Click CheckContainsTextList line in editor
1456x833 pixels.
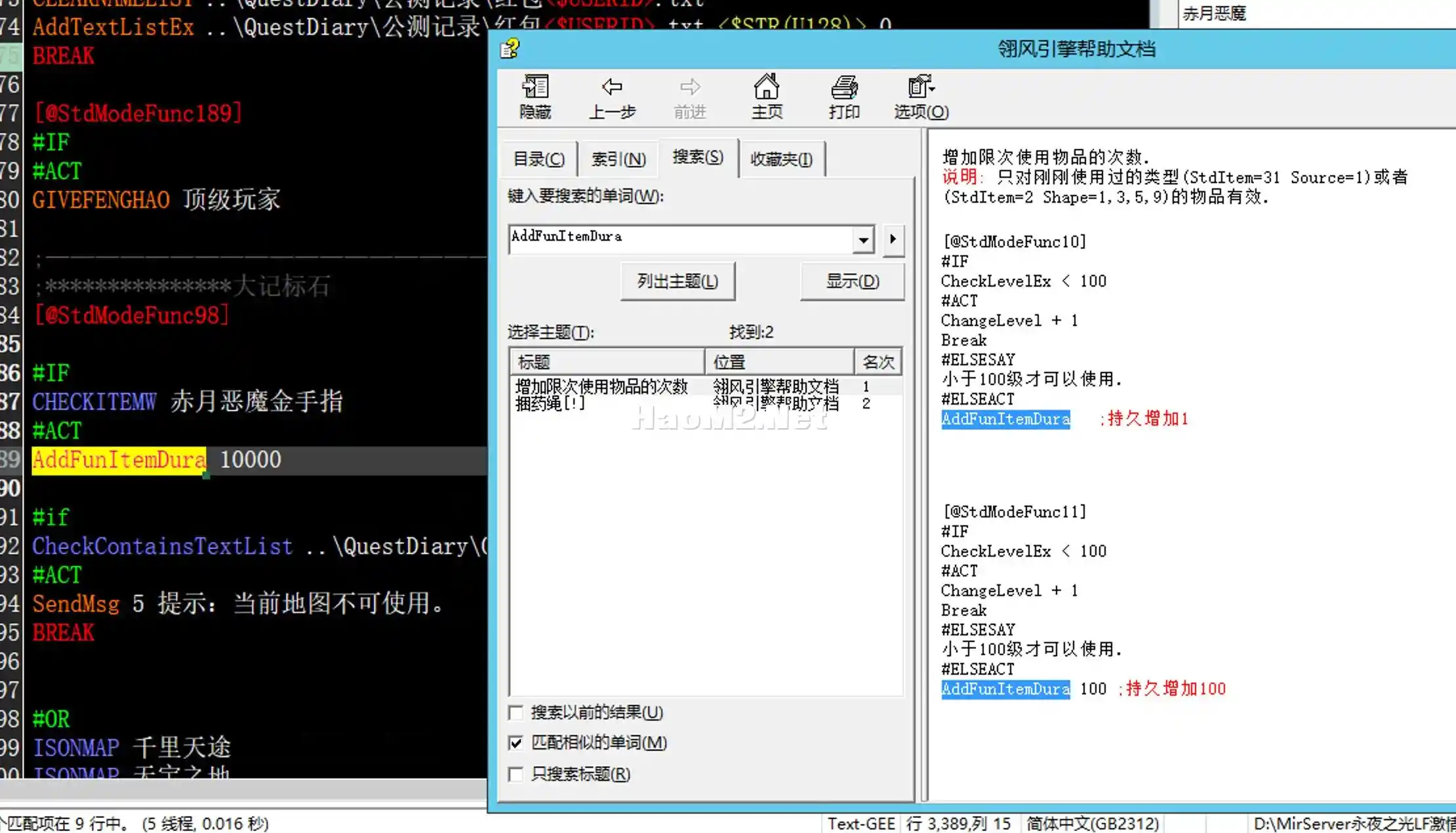point(260,546)
